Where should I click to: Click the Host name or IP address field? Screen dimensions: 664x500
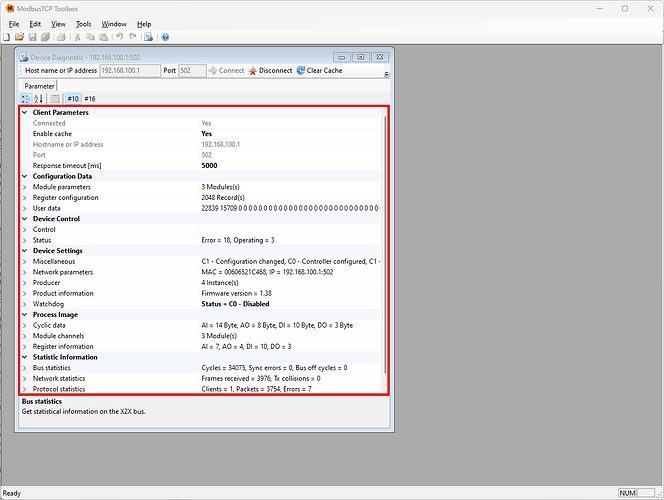(130, 71)
